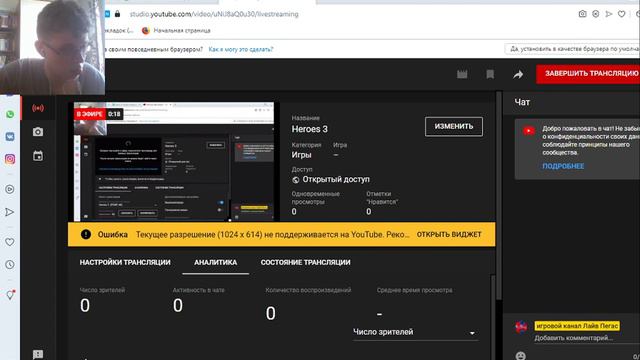640x360 pixels.
Task: Click the Завершить трансляцию button
Action: pyautogui.click(x=588, y=73)
